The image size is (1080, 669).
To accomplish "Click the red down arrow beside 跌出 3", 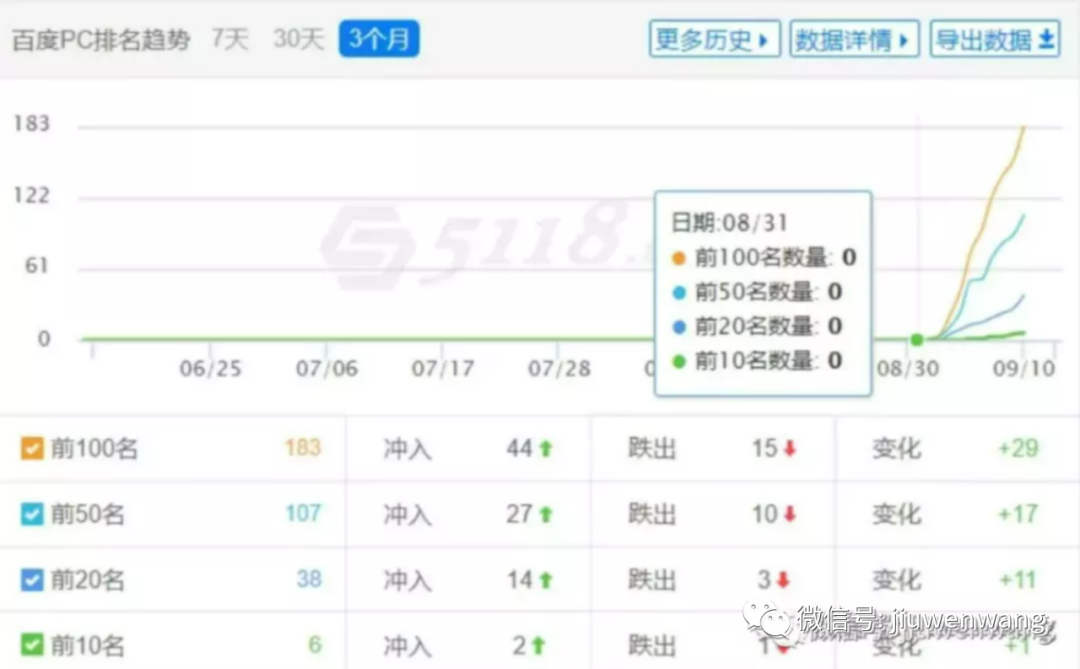I will [x=782, y=580].
